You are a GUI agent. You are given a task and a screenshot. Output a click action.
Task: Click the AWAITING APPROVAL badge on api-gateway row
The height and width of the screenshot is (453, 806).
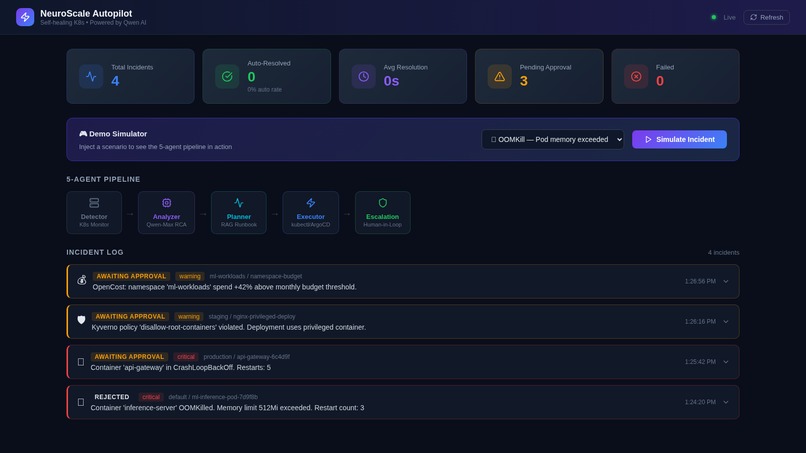click(x=129, y=356)
